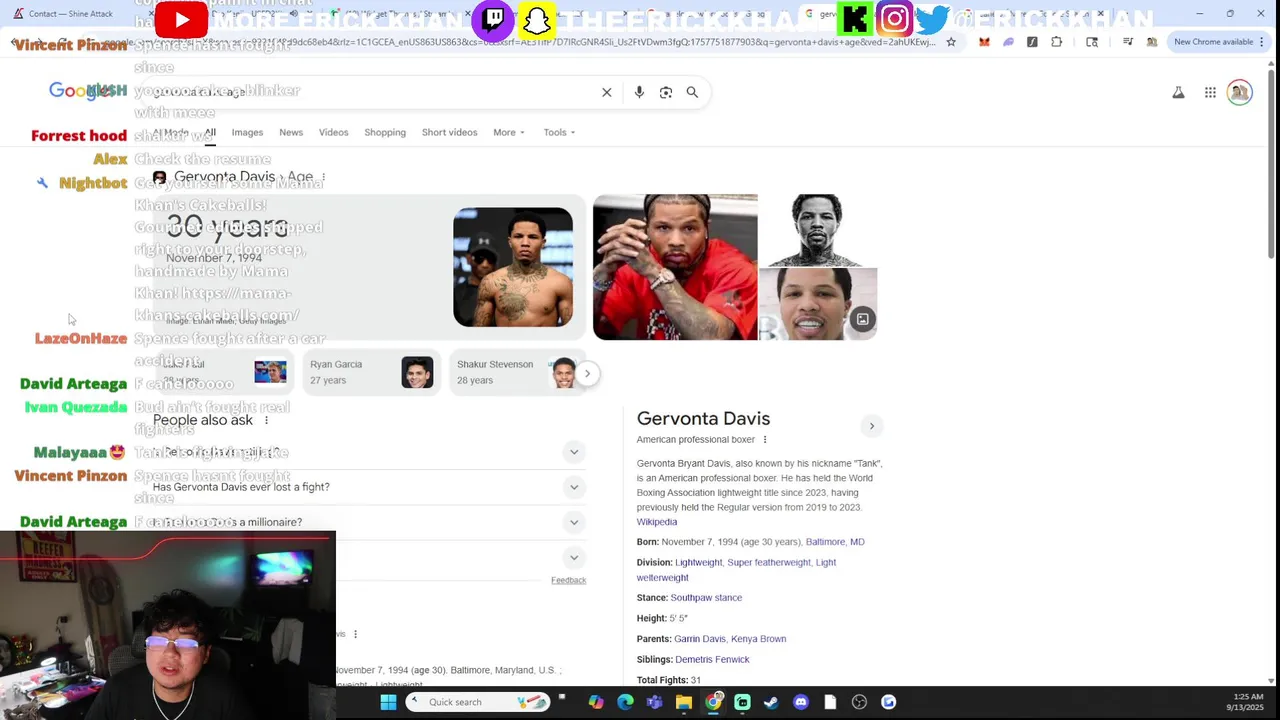Focus the taskbar Quick search box
Screen dimensions: 1280x720
(478, 702)
